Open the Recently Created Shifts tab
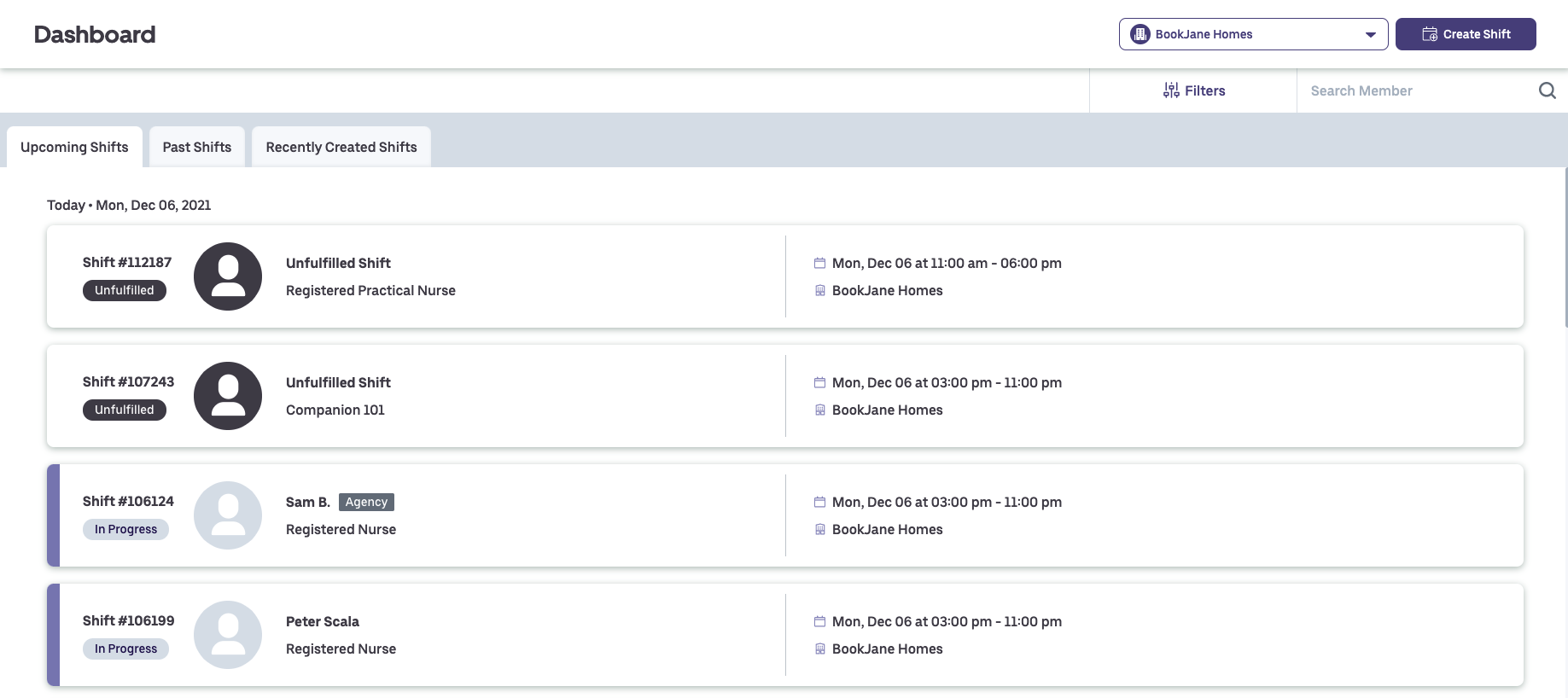 click(x=341, y=147)
